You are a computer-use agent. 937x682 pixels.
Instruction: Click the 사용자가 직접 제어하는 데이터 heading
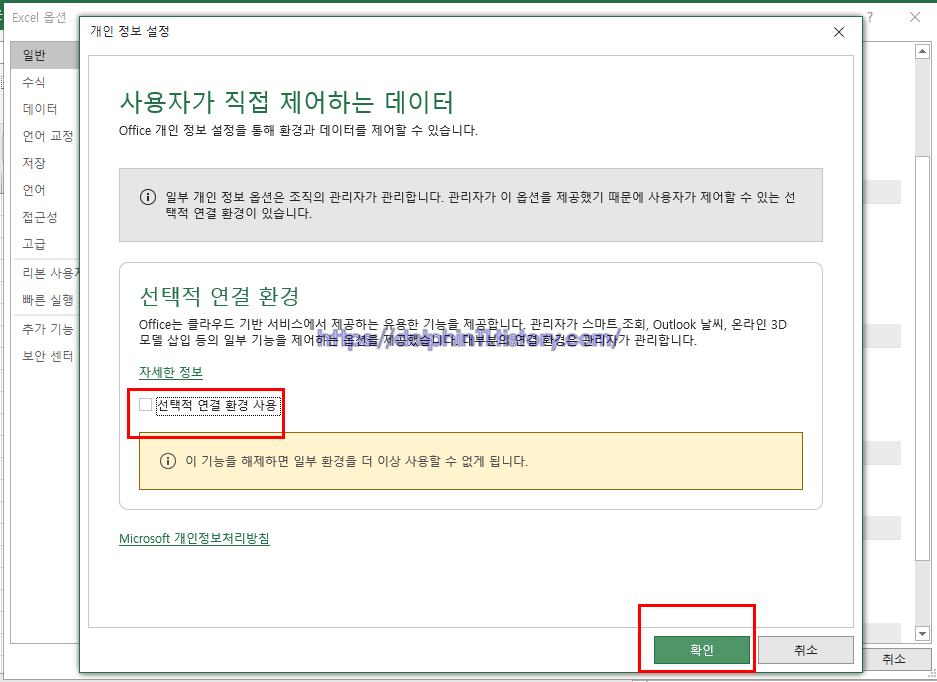pos(286,102)
